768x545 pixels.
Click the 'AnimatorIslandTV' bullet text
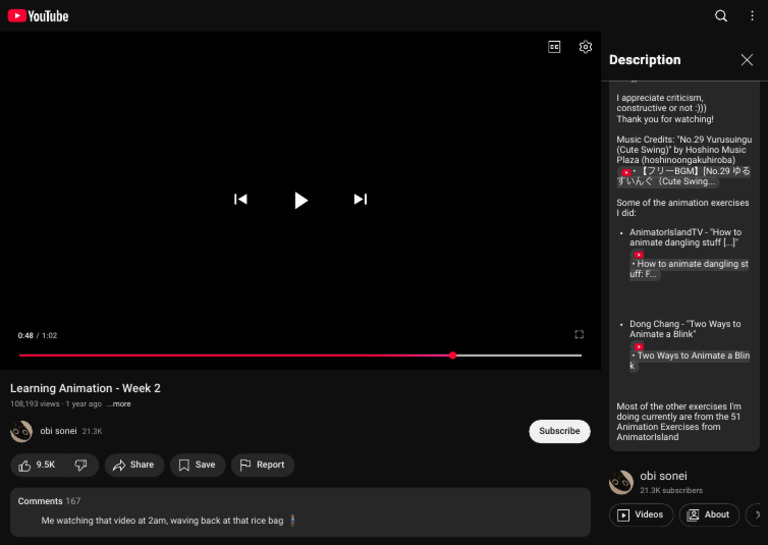click(685, 237)
